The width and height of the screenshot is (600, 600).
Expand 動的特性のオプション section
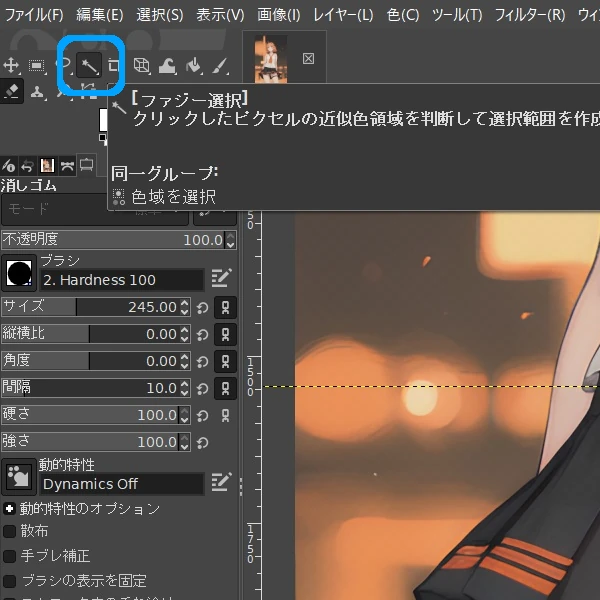click(9, 509)
